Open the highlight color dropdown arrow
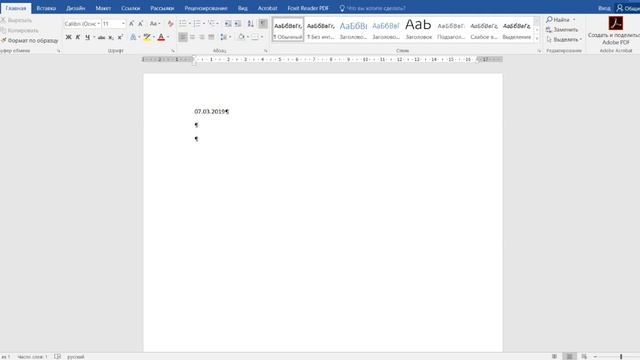This screenshot has height=360, width=640. pyautogui.click(x=154, y=37)
